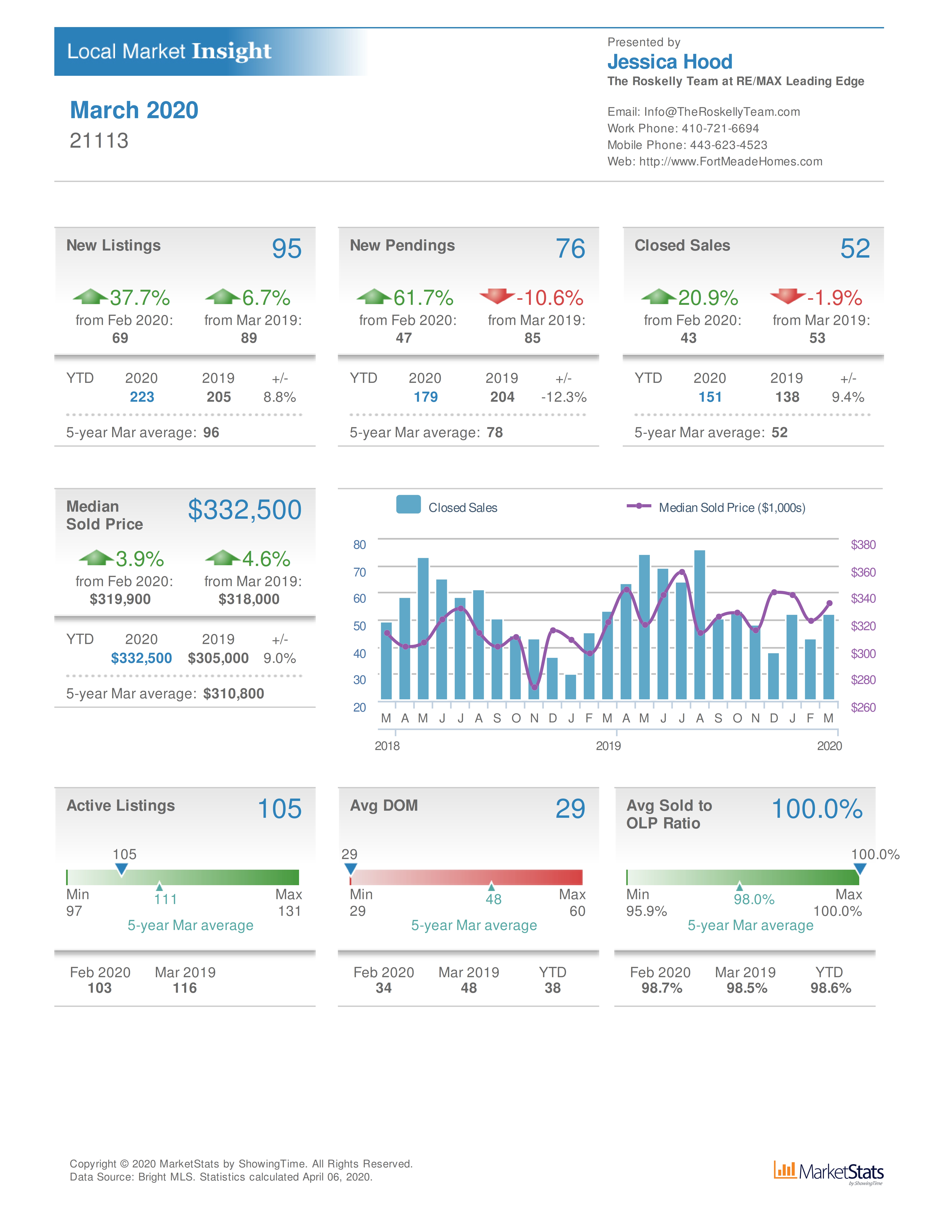The width and height of the screenshot is (952, 1232).
Task: Click the New Listings YTD 2020 value 223
Action: tap(142, 397)
